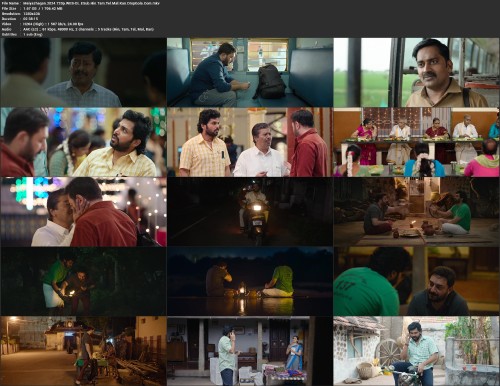Open thumbnail of two men embracing

pyautogui.click(x=83, y=212)
